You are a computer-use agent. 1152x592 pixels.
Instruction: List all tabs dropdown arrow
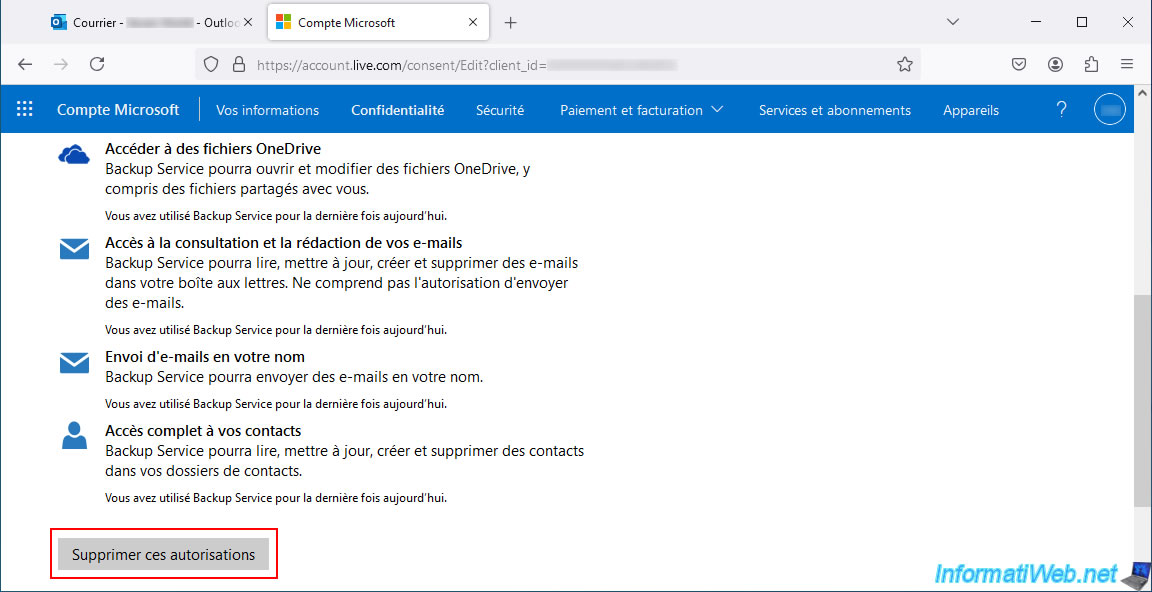pos(953,23)
